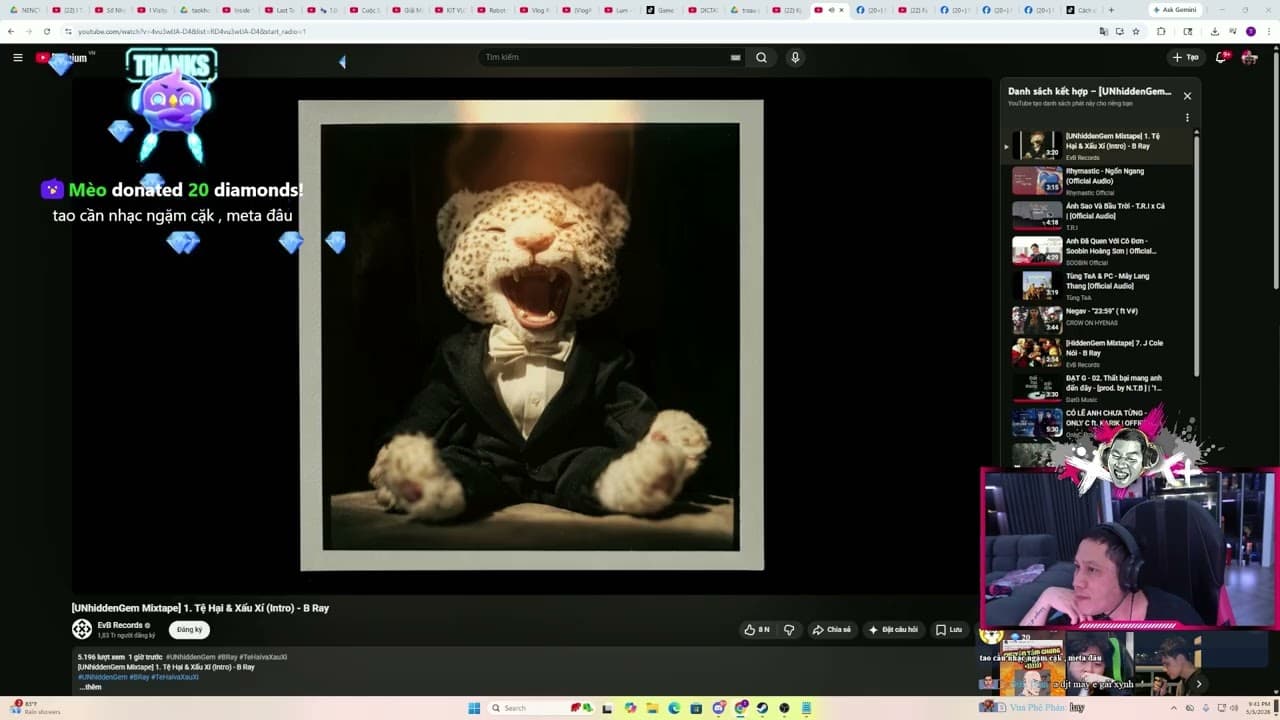This screenshot has height=720, width=1280.
Task: Switch to the TikTok Game browser tab
Action: point(664,10)
